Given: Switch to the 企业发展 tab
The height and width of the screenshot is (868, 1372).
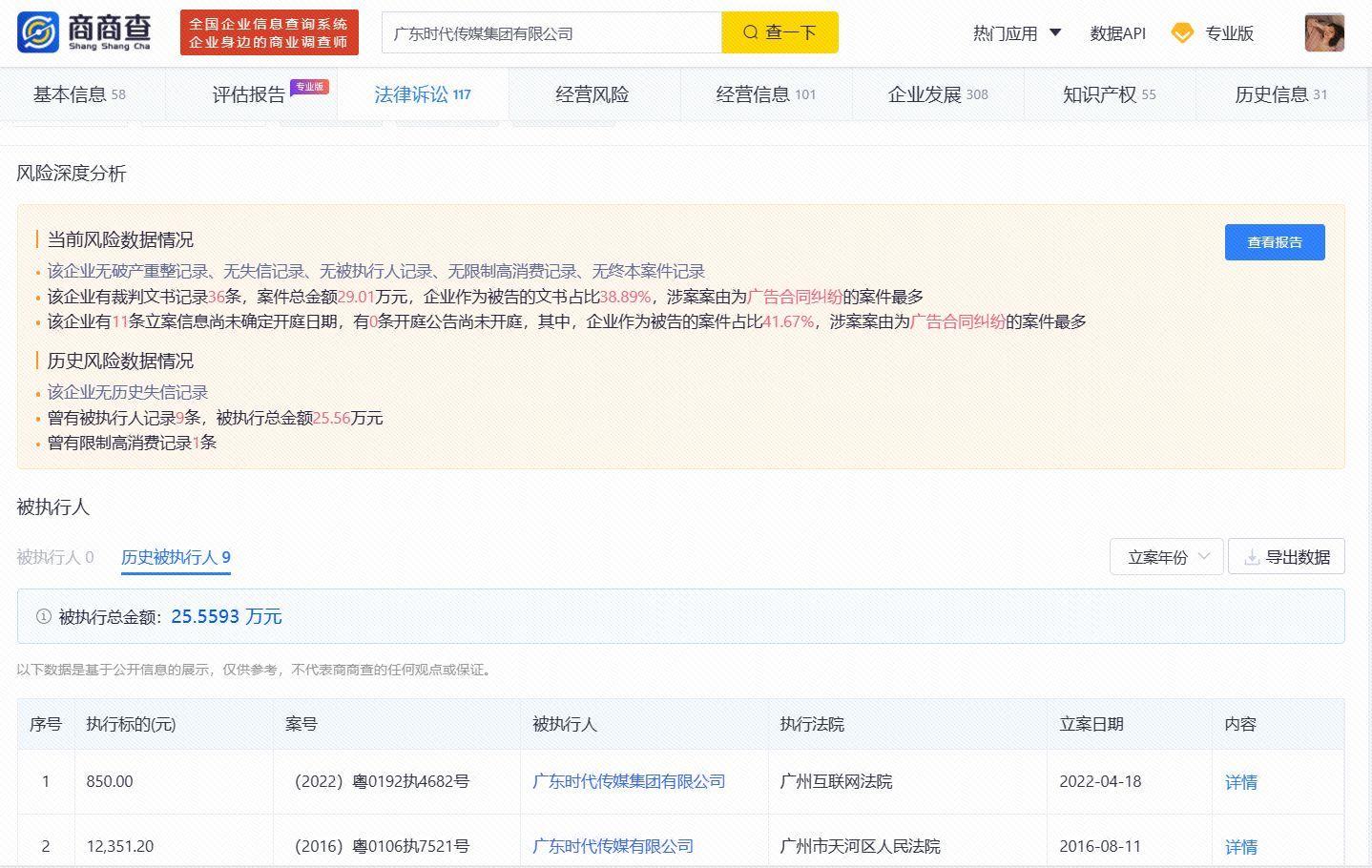Looking at the screenshot, I should point(938,94).
